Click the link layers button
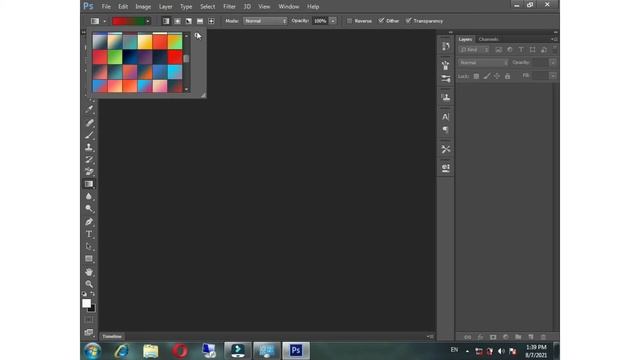The width and height of the screenshot is (640, 360). pos(468,337)
